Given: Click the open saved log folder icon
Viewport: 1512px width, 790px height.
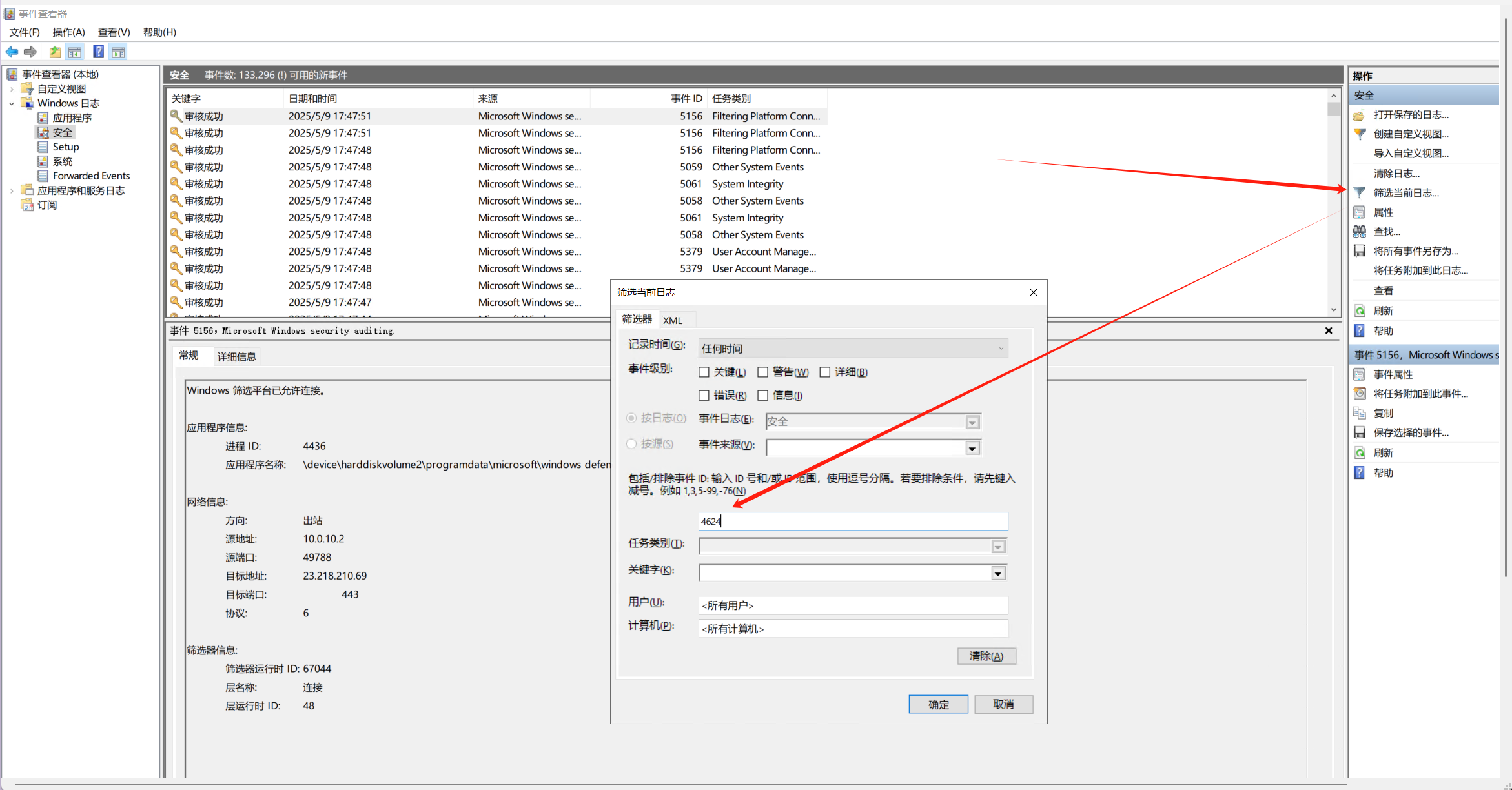Looking at the screenshot, I should (1360, 115).
